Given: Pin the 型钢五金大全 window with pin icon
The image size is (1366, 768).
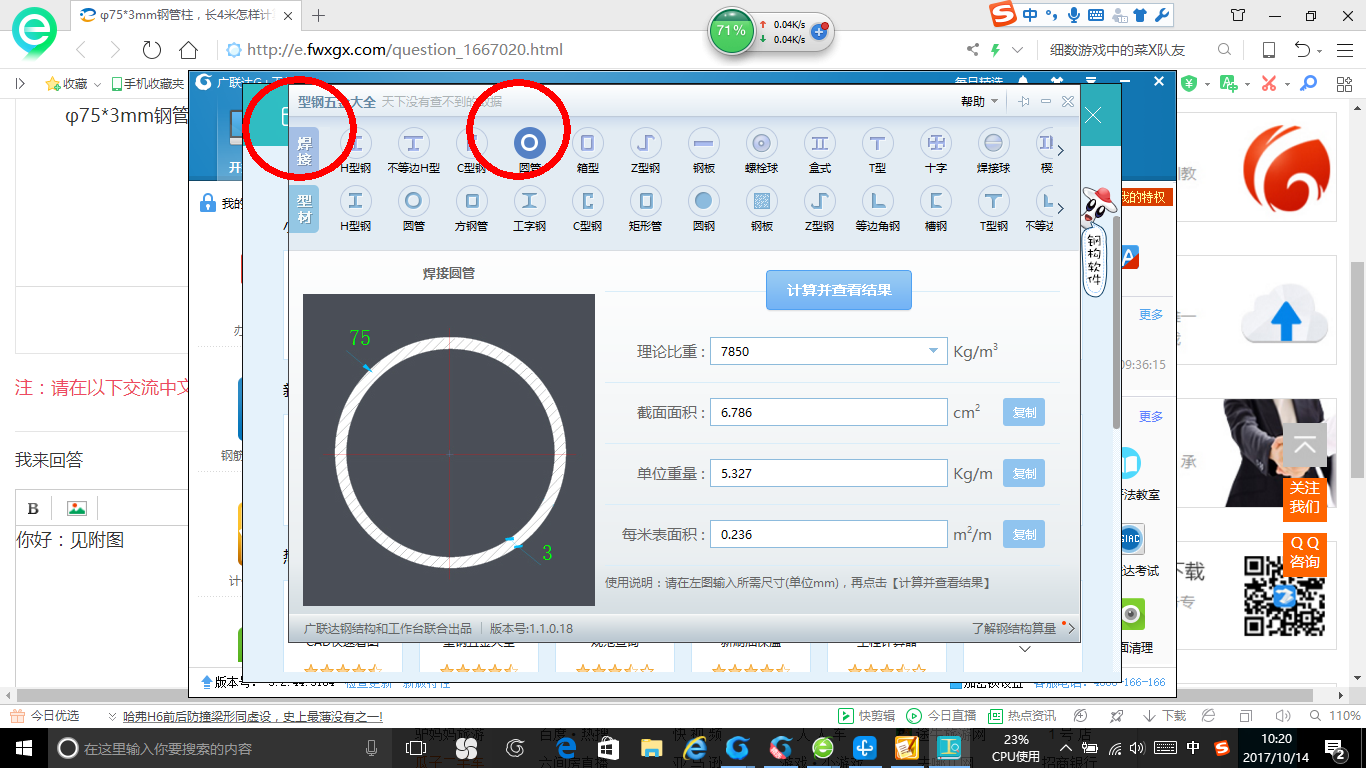Looking at the screenshot, I should coord(1024,101).
